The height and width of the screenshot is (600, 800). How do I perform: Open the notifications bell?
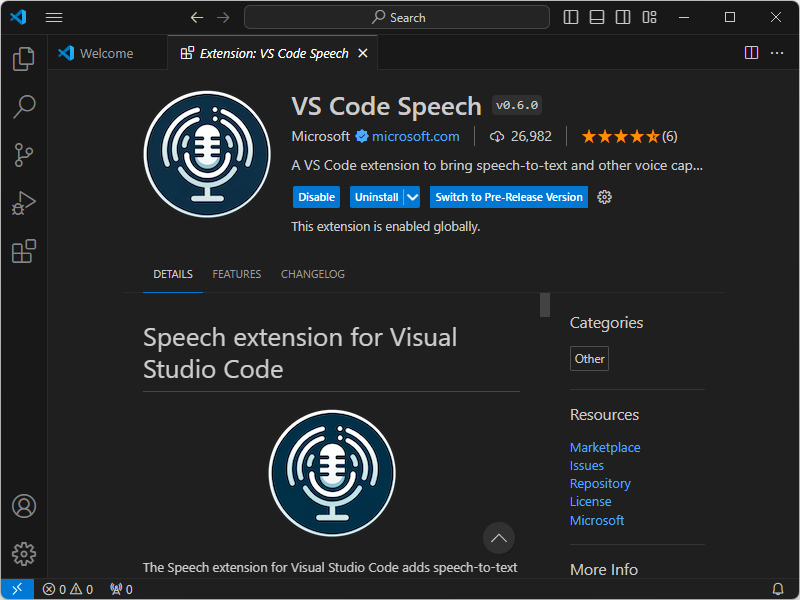point(778,589)
